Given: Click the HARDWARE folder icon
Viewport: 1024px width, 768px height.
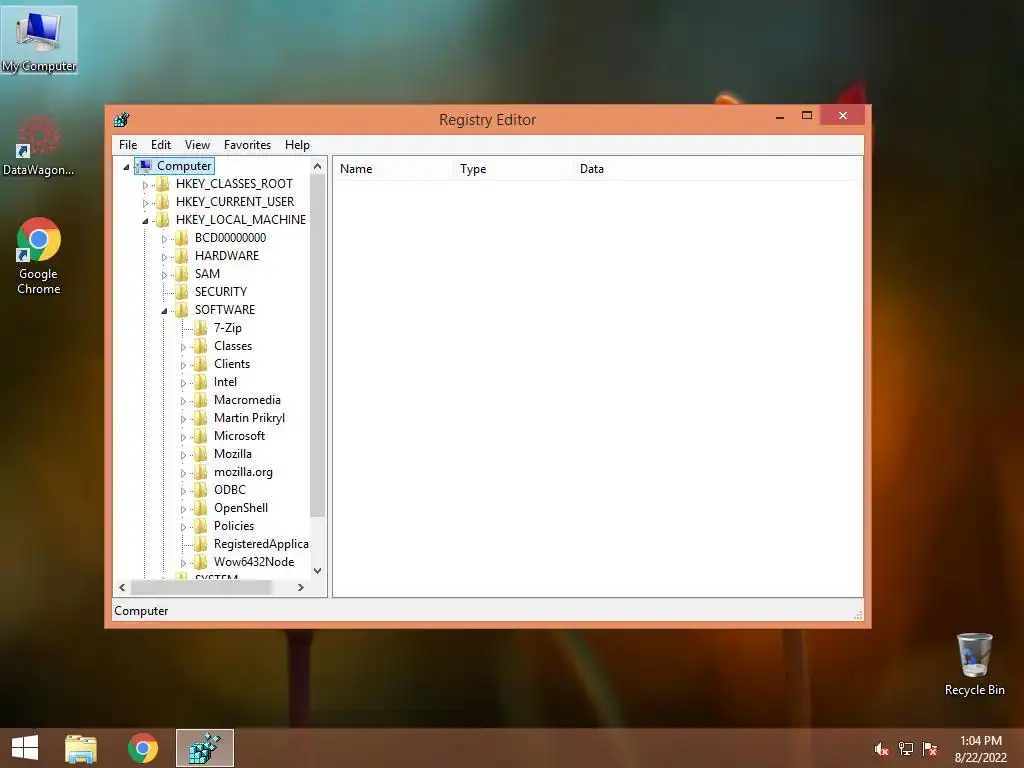Looking at the screenshot, I should 182,255.
